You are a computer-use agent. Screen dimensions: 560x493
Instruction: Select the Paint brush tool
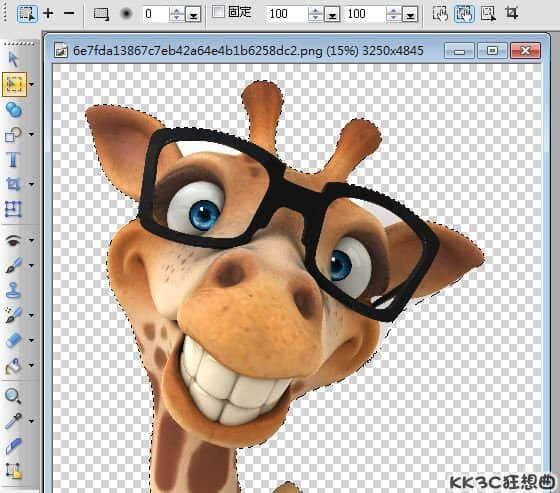coord(14,265)
